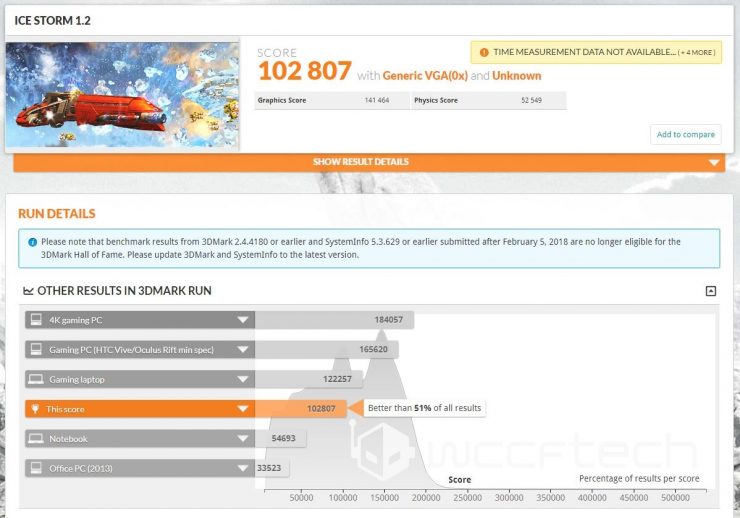Click the Ice Storm spaceship thumbnail
740x518 pixels.
pos(122,94)
